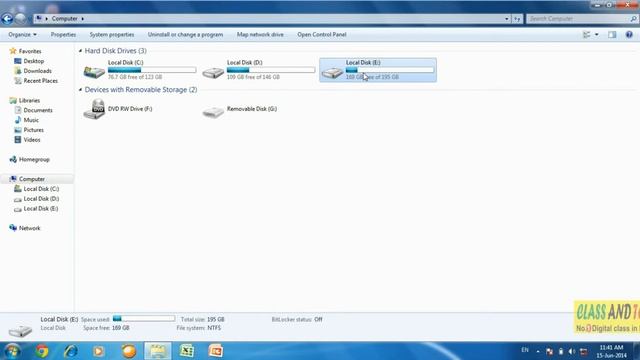Image resolution: width=640 pixels, height=360 pixels.
Task: Collapse Devices with Removable Storage group
Action: [x=80, y=89]
